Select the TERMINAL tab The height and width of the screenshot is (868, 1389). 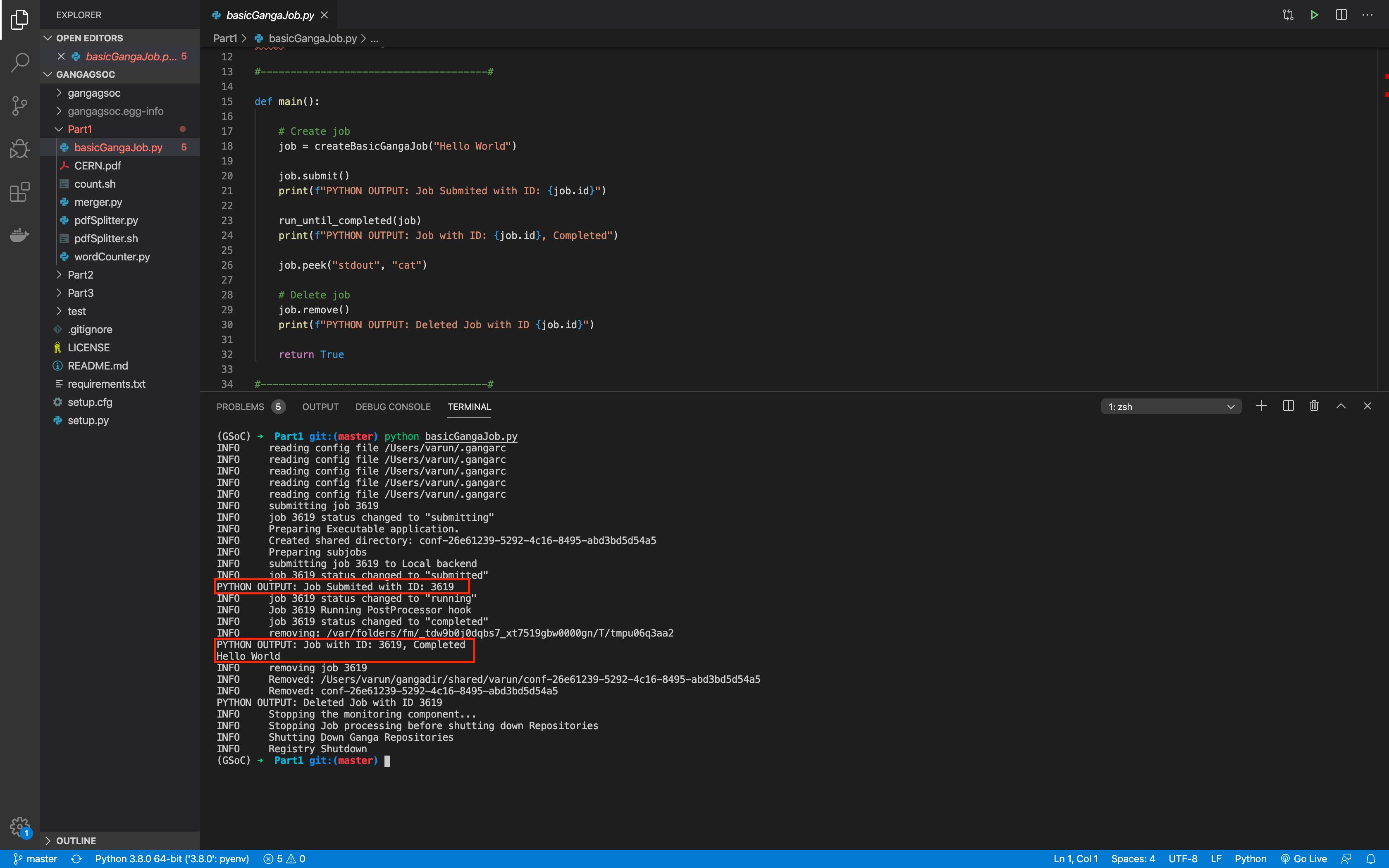(x=469, y=406)
